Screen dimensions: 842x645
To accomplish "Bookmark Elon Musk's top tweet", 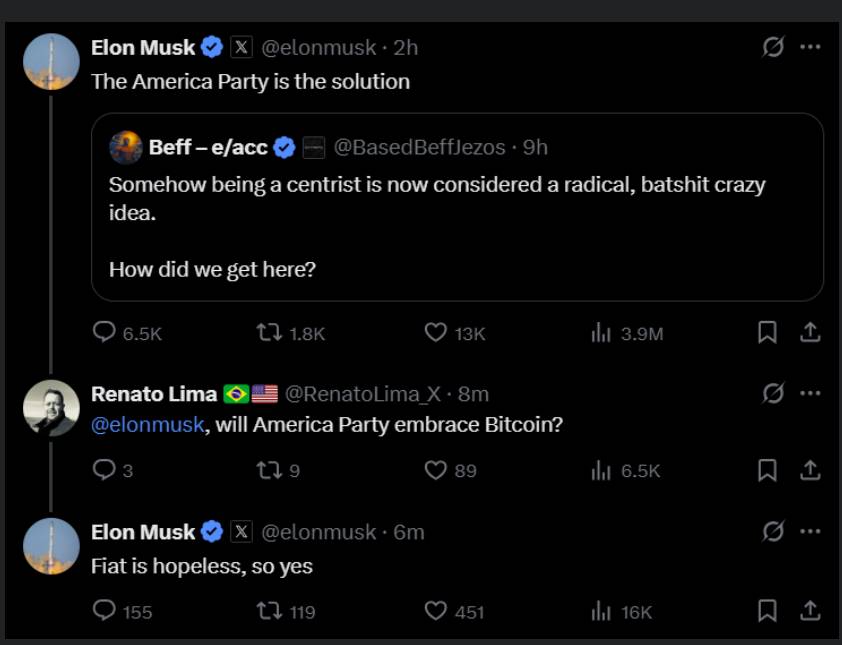I will (x=767, y=333).
